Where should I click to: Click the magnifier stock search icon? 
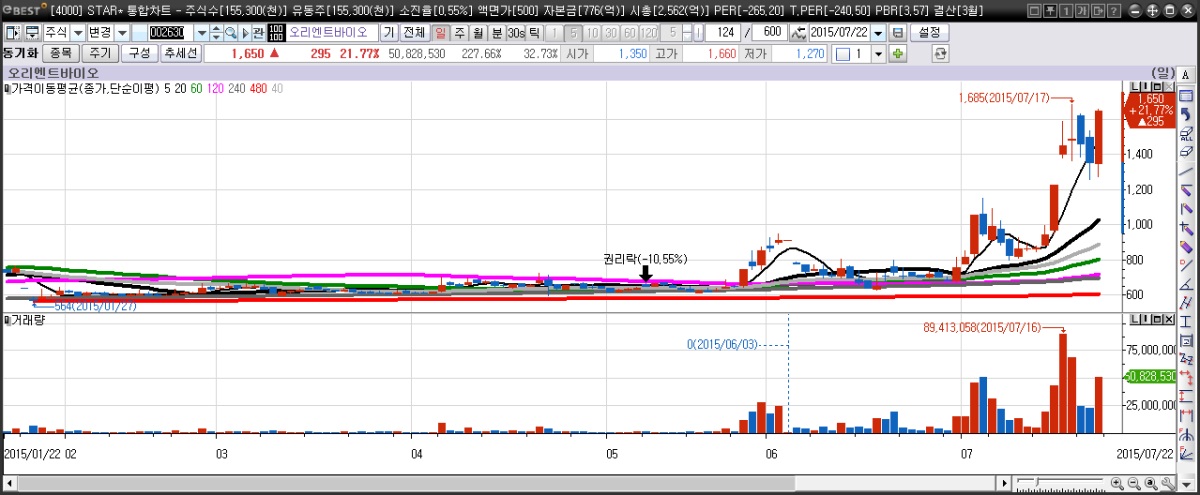pos(230,33)
